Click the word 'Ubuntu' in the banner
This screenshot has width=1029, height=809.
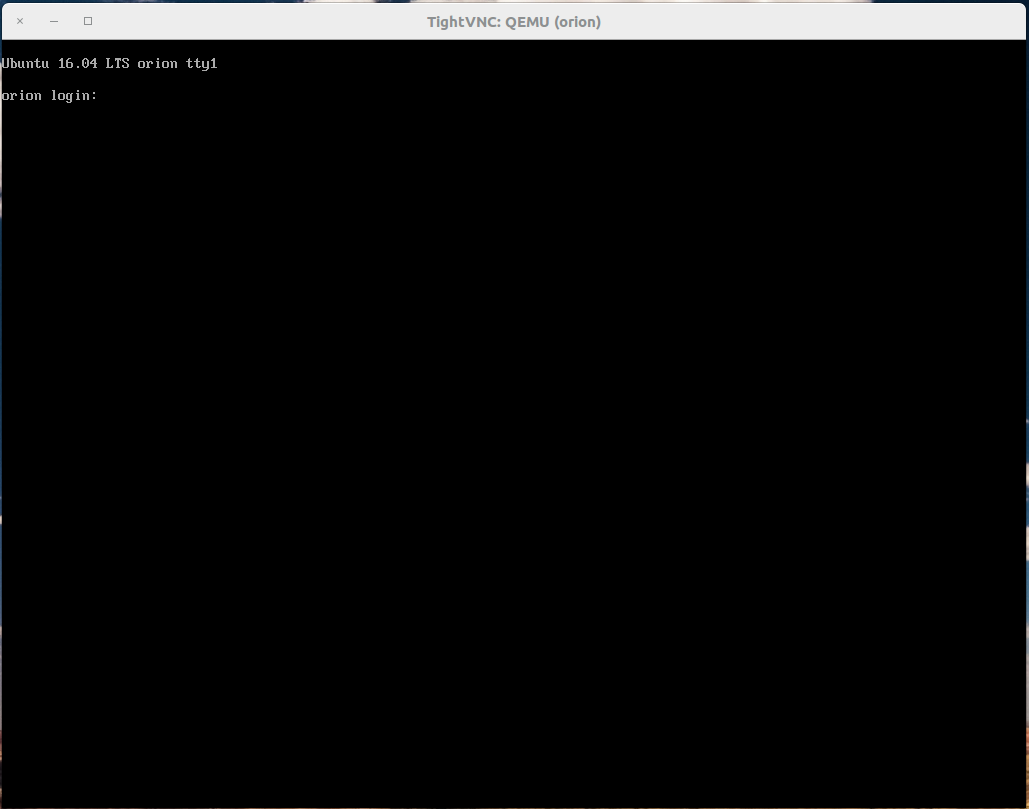[x=26, y=64]
